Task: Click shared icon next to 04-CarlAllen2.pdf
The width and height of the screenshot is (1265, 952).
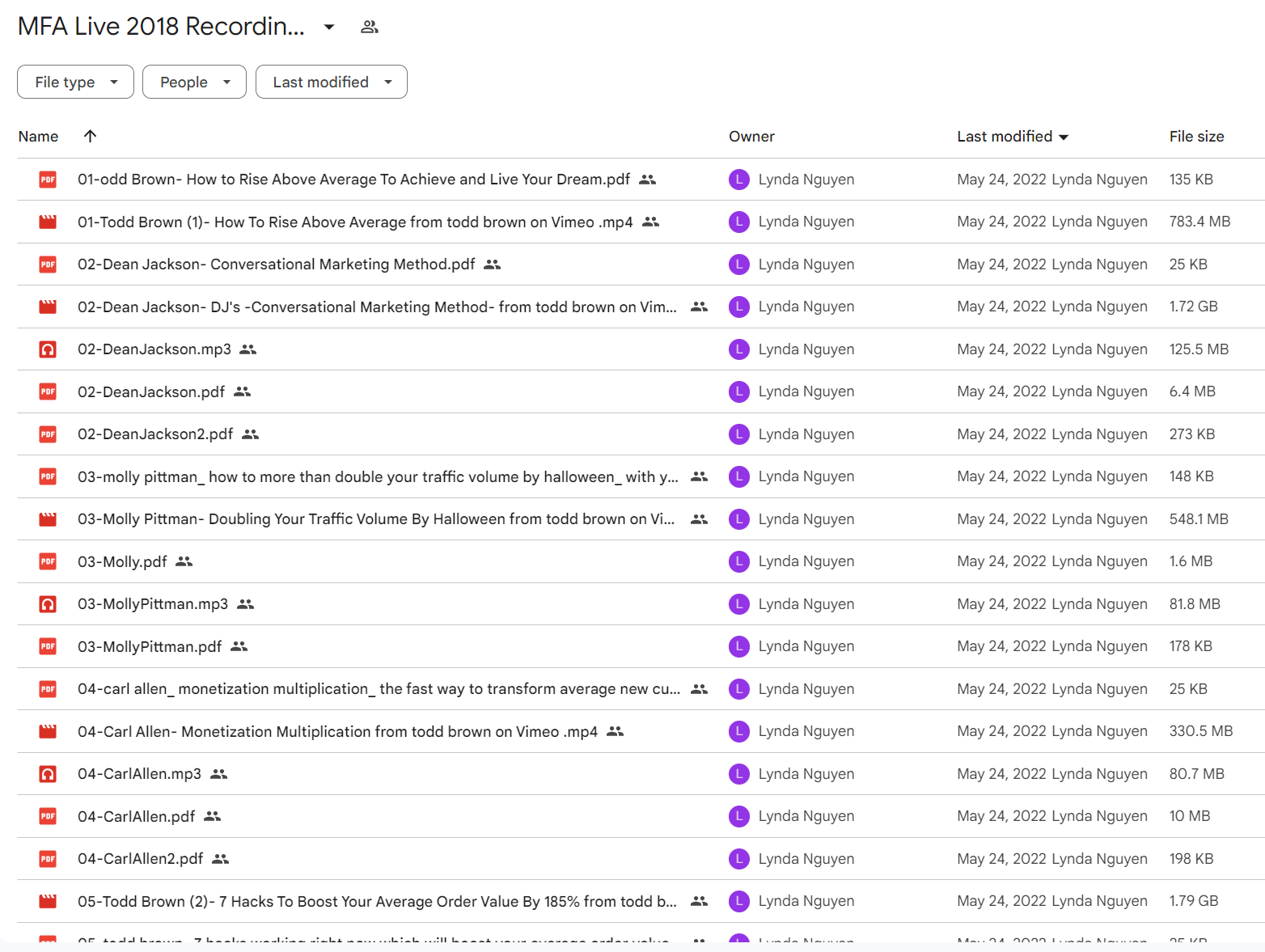Action: [221, 859]
